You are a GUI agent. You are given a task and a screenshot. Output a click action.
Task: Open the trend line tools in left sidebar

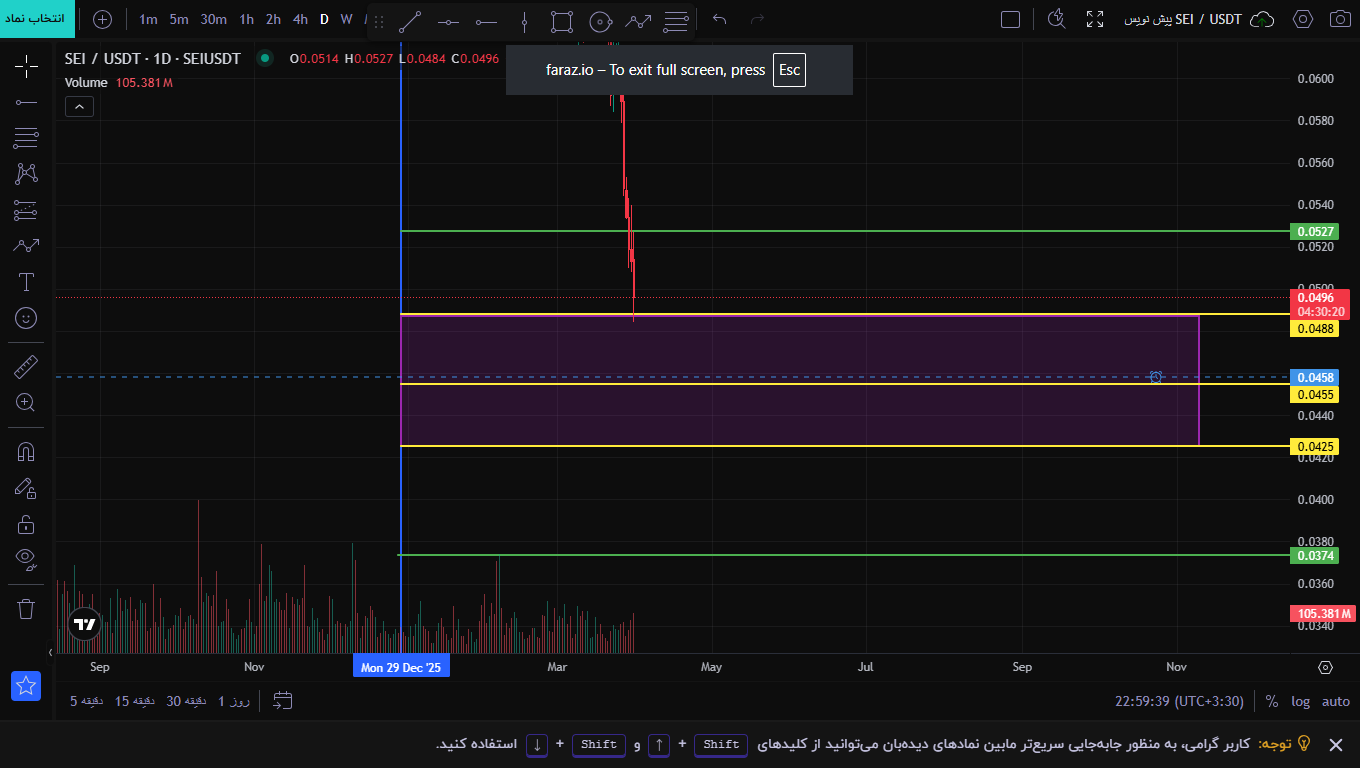[26, 101]
